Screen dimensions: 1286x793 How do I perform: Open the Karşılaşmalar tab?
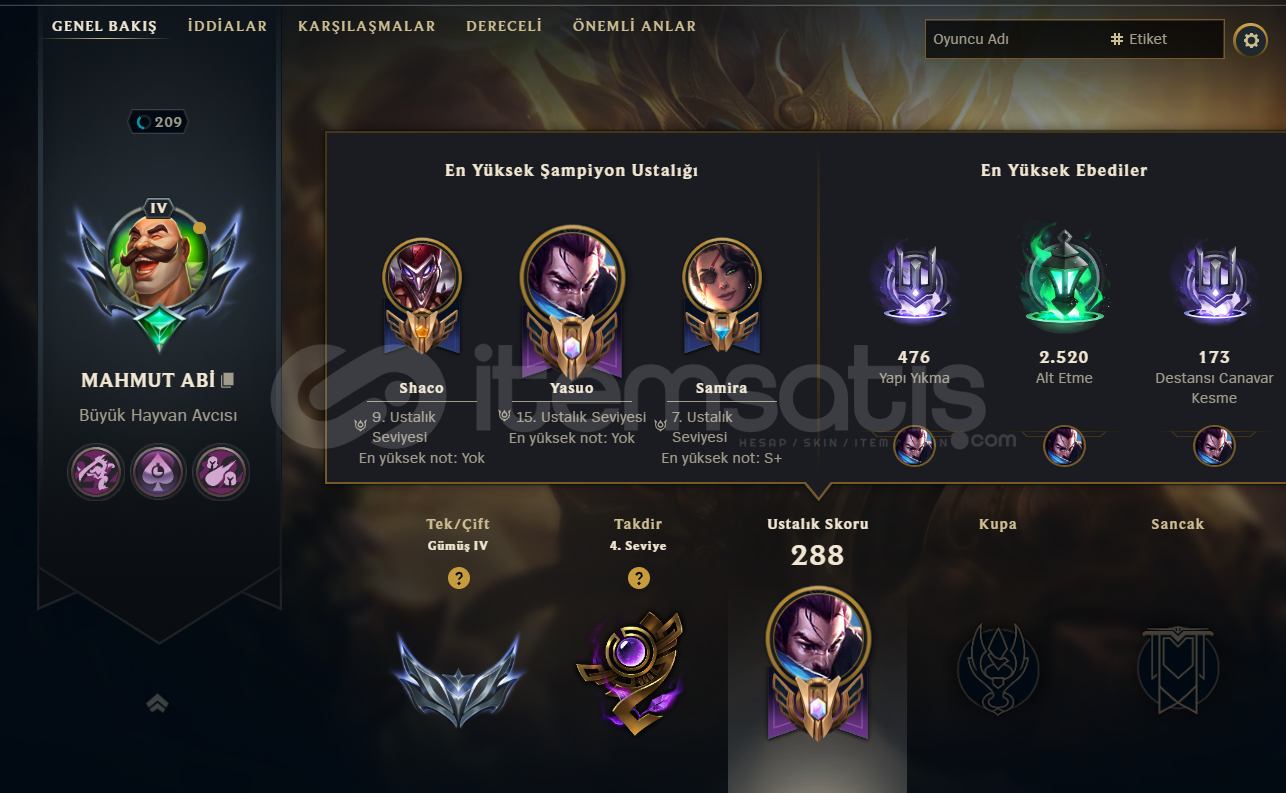[x=366, y=26]
